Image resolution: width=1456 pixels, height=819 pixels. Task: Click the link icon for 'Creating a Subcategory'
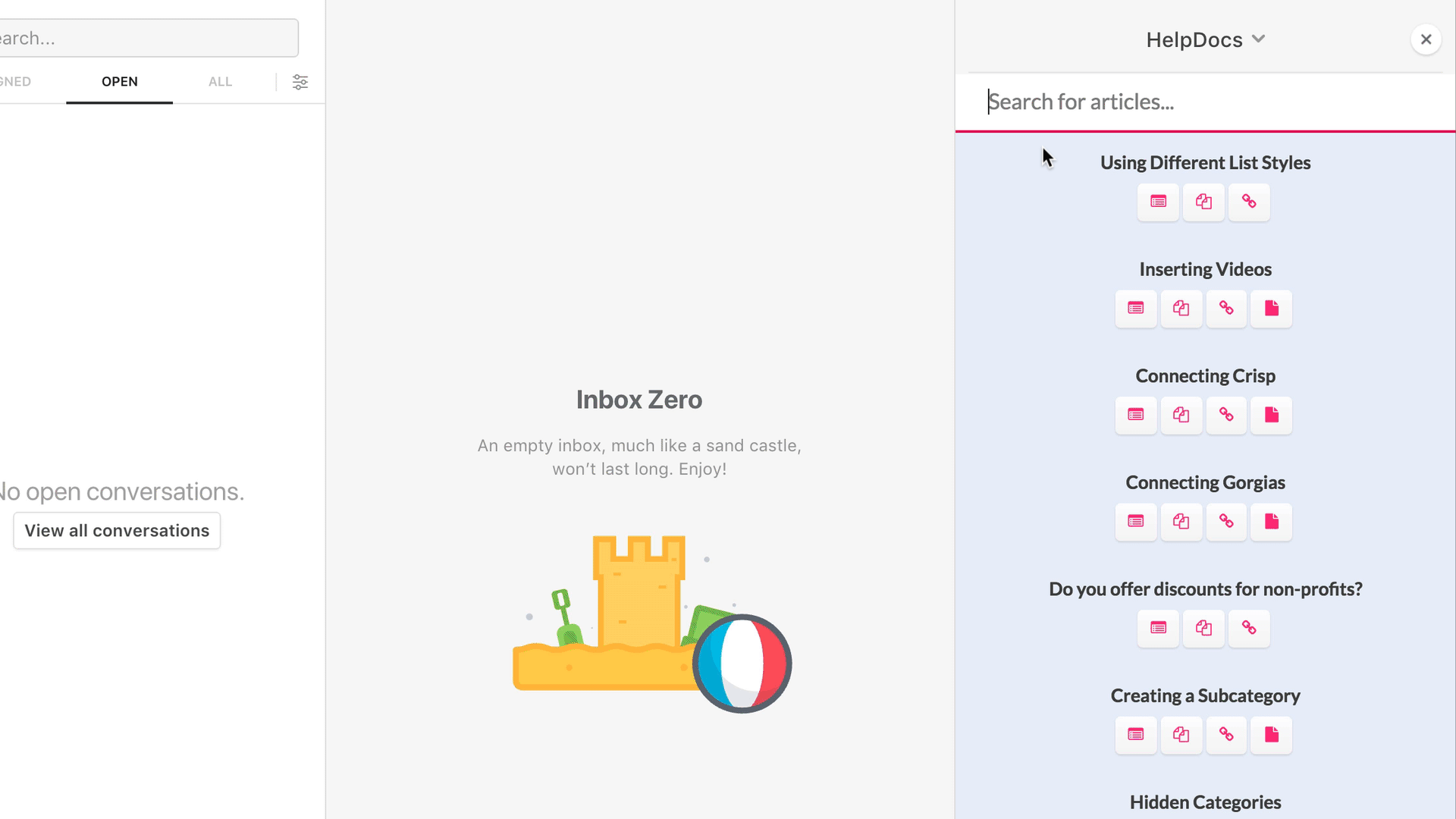point(1226,735)
